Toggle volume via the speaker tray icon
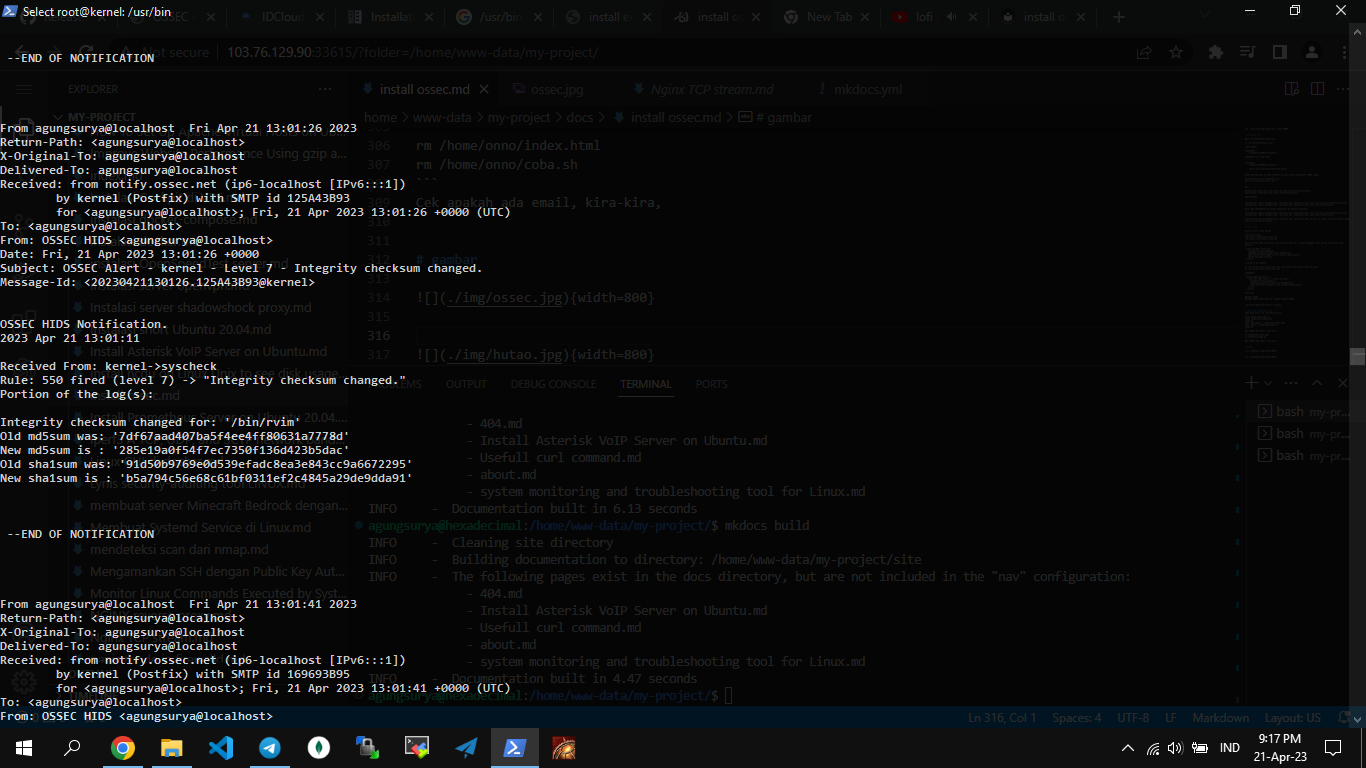1366x768 pixels. (x=1174, y=748)
